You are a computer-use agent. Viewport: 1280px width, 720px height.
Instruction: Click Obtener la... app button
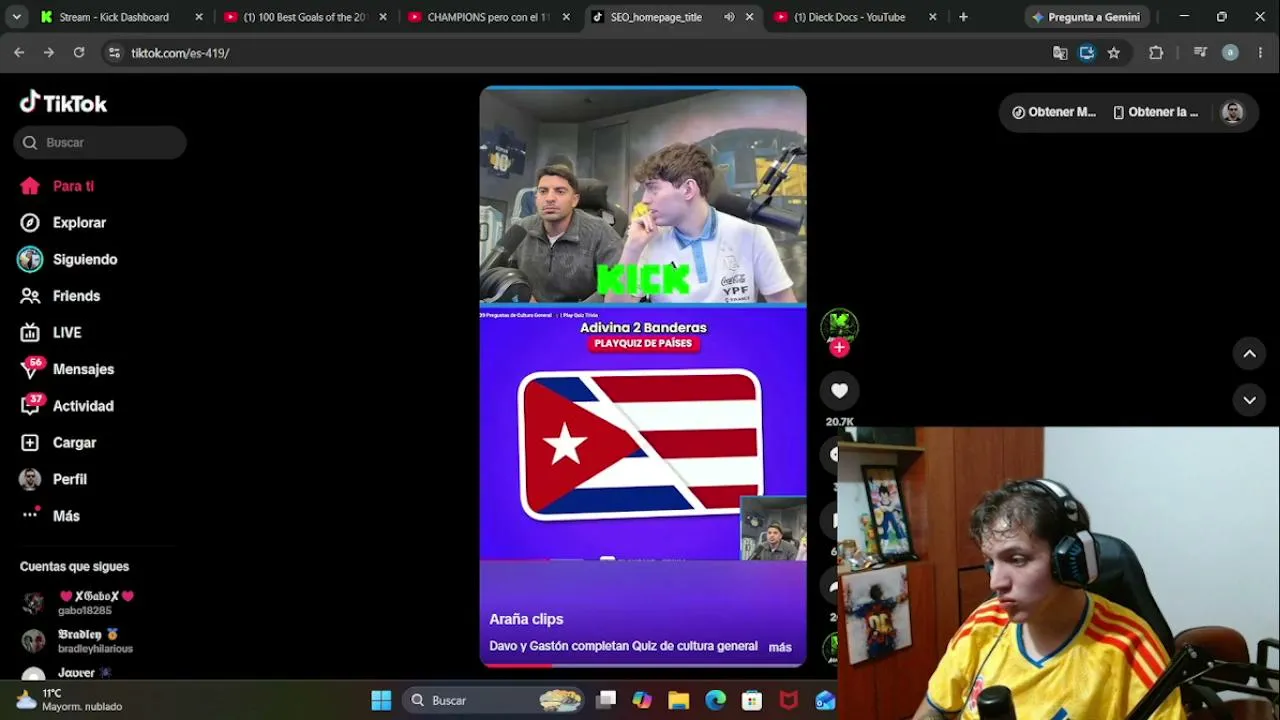[x=1156, y=112]
